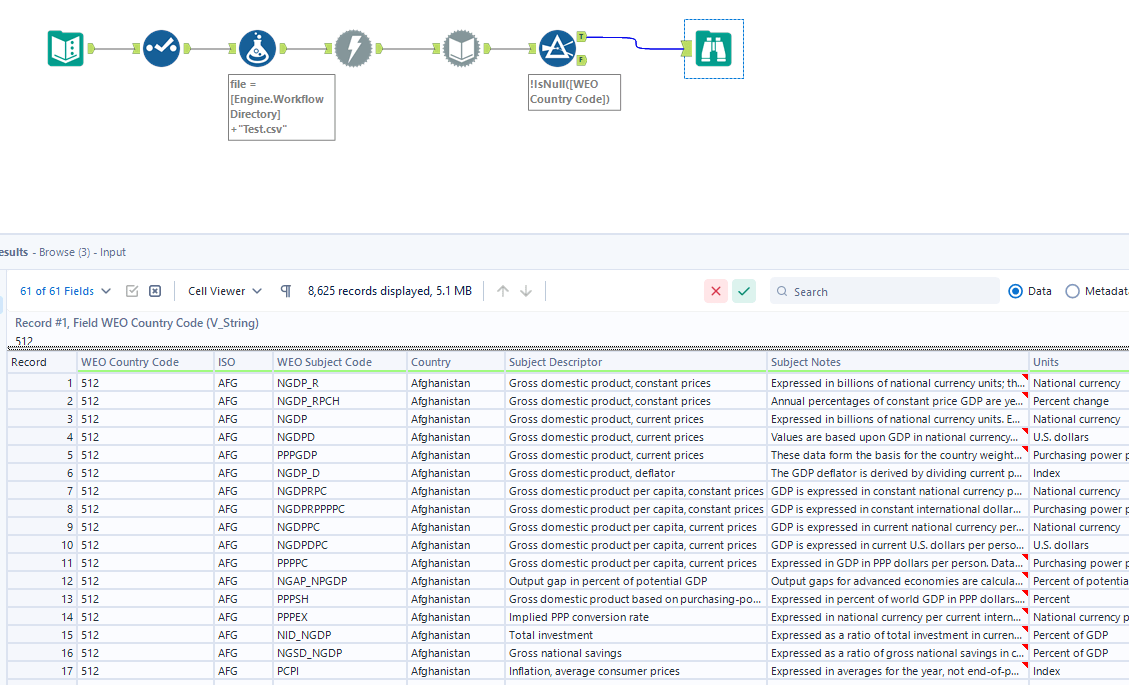Click the red X filter button

716,290
